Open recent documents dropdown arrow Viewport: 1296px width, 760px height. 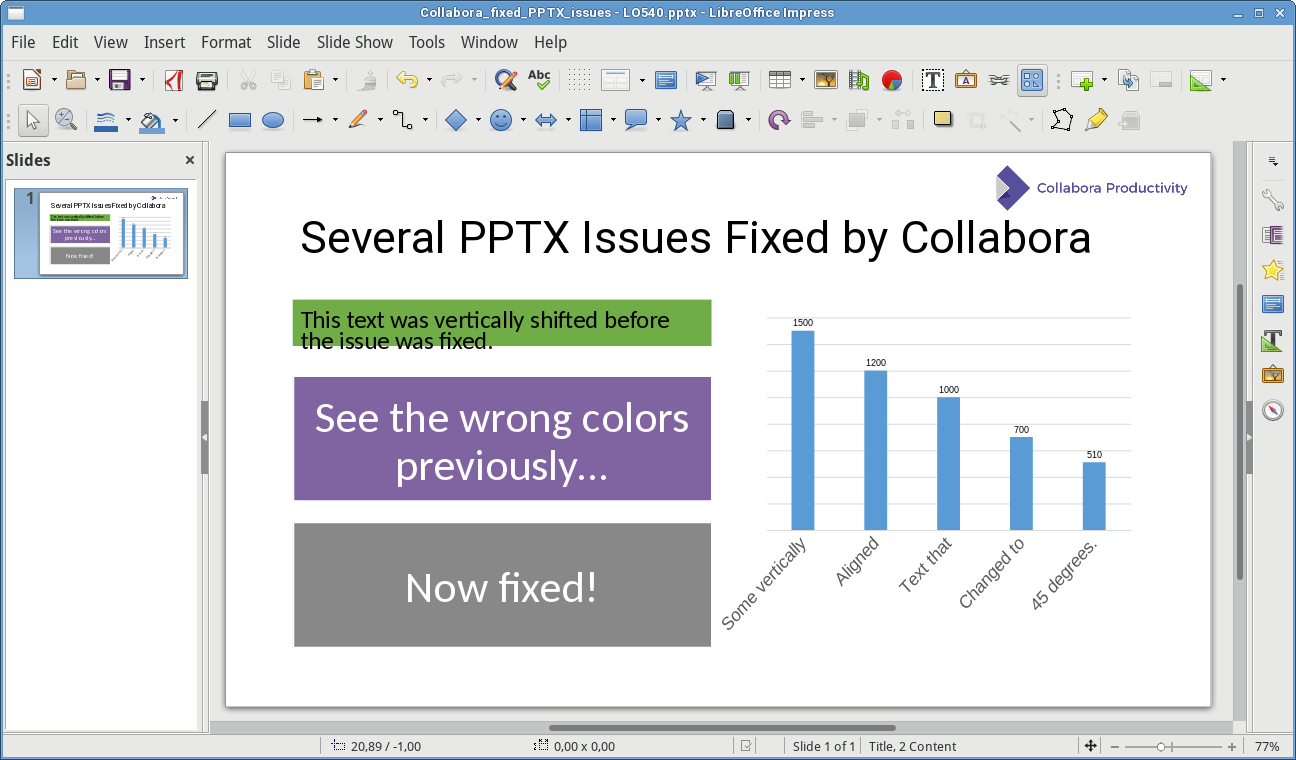pyautogui.click(x=97, y=80)
